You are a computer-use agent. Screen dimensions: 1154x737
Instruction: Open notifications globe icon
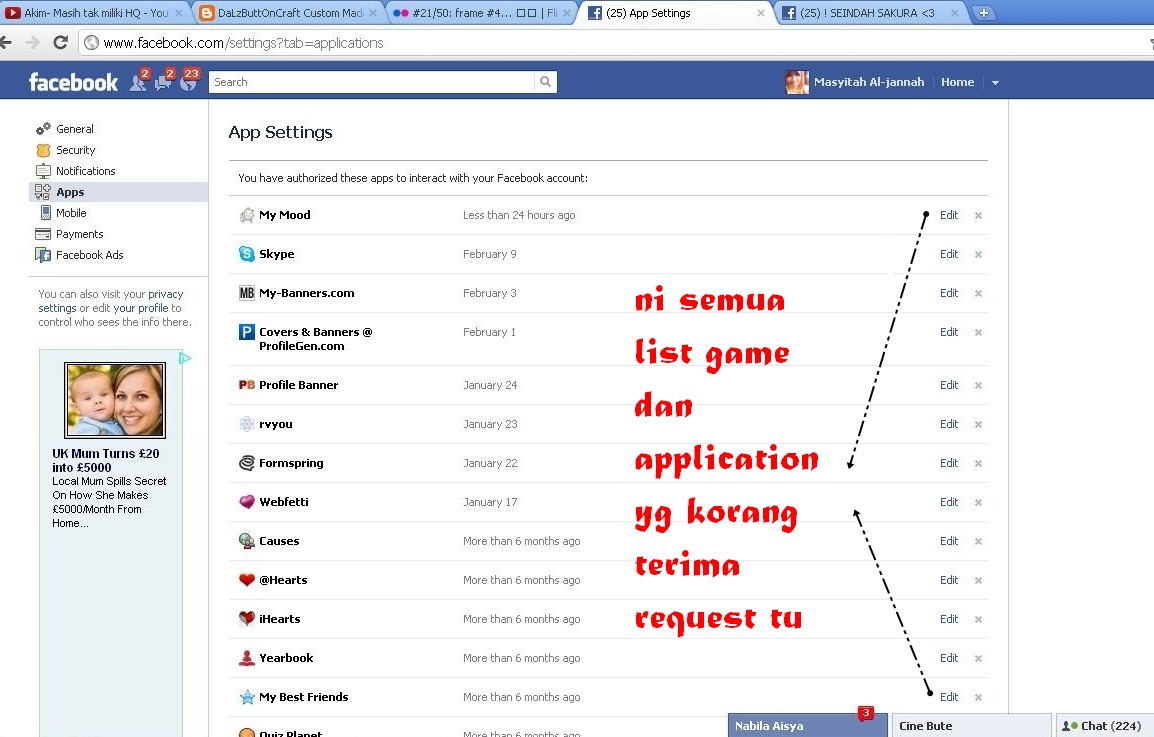pyautogui.click(x=188, y=82)
